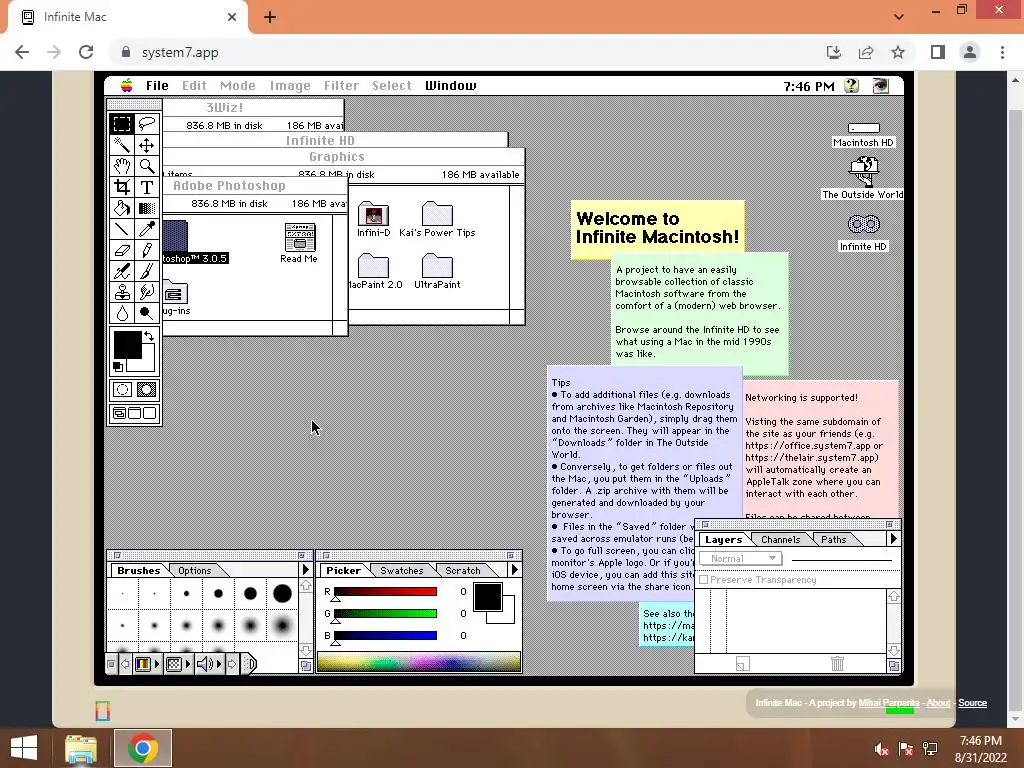Open the Chrome tab search chevron
Screen dimensions: 1024x768
pos(899,17)
